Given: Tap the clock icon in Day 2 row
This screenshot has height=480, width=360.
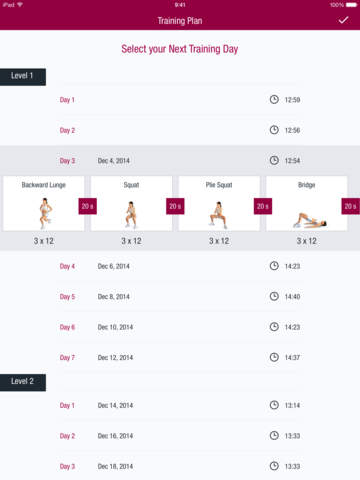Looking at the screenshot, I should [x=274, y=130].
